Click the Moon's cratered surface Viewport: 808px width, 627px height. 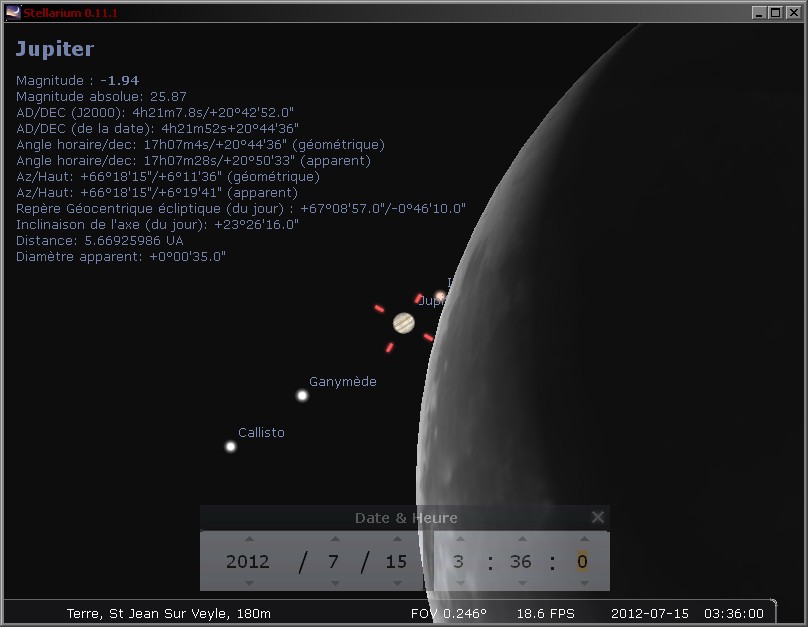coord(600,300)
